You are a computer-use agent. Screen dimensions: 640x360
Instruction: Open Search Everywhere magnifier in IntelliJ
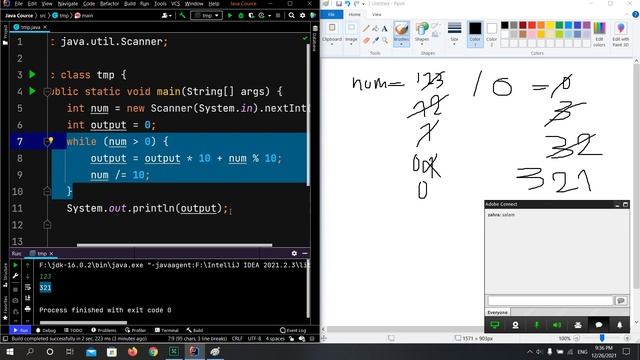pos(291,16)
